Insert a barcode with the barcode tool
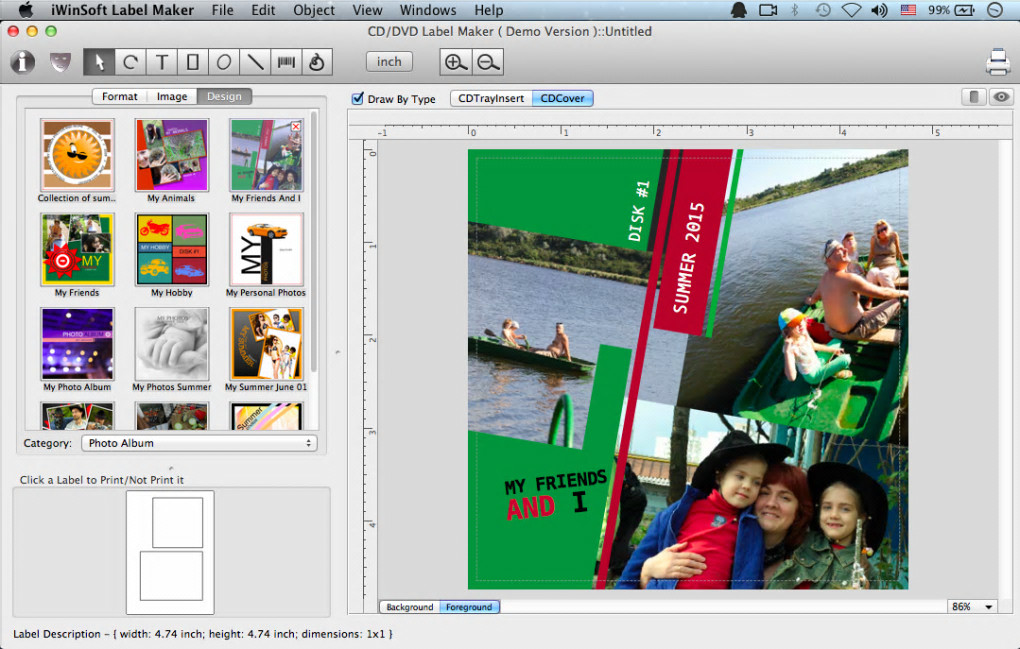This screenshot has height=649, width=1020. point(287,62)
